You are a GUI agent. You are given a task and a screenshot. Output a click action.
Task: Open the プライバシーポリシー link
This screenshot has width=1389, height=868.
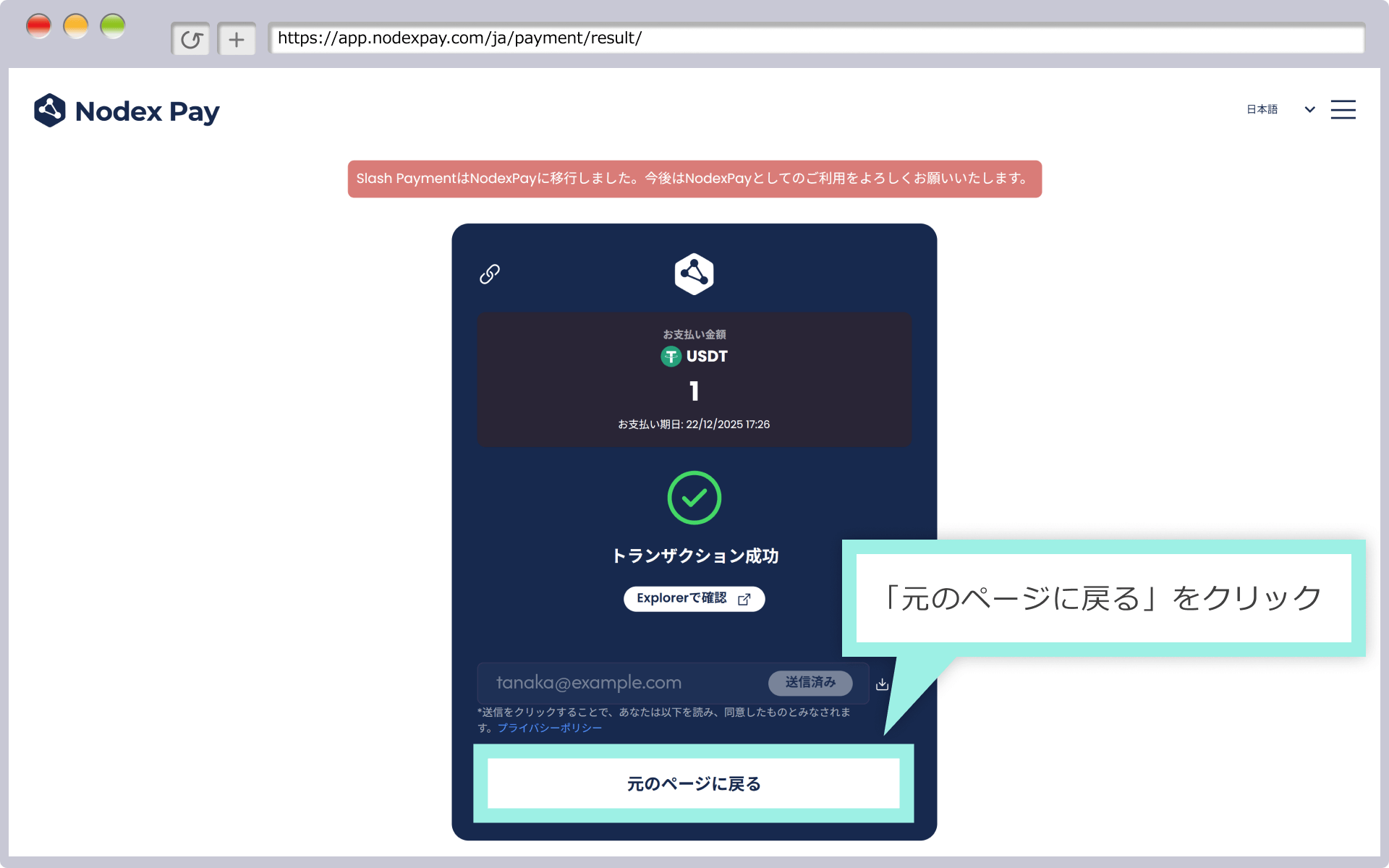pyautogui.click(x=548, y=728)
